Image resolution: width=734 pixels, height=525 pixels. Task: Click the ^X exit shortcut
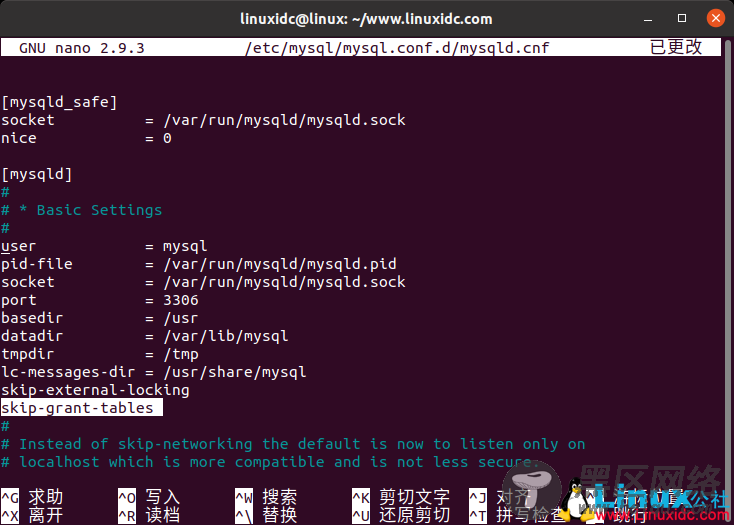32,515
